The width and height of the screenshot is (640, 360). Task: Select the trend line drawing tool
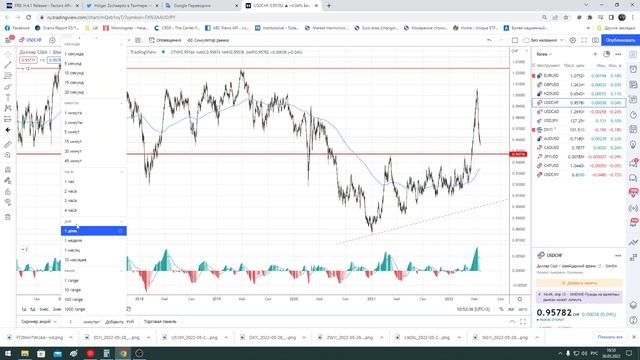tap(8, 65)
